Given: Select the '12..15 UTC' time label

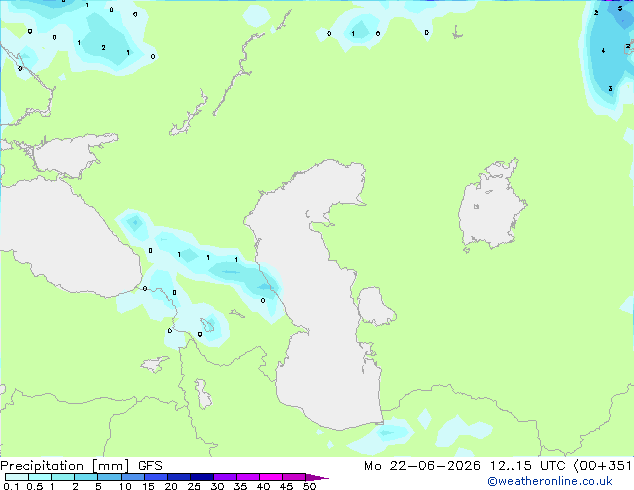Looking at the screenshot, I should coord(528,466).
